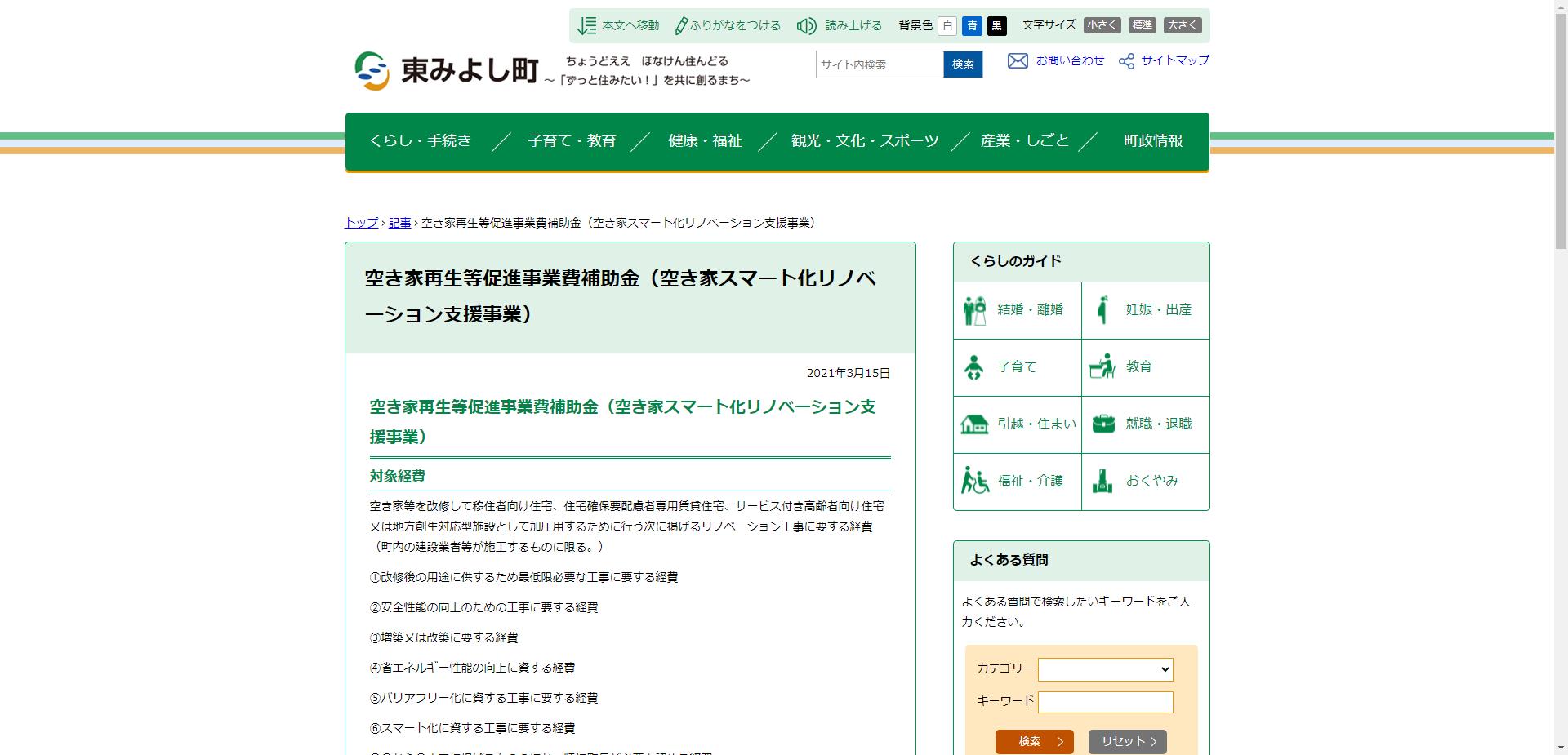The image size is (1568, 755).
Task: Click inside the キーワード input field
Action: click(x=1105, y=701)
